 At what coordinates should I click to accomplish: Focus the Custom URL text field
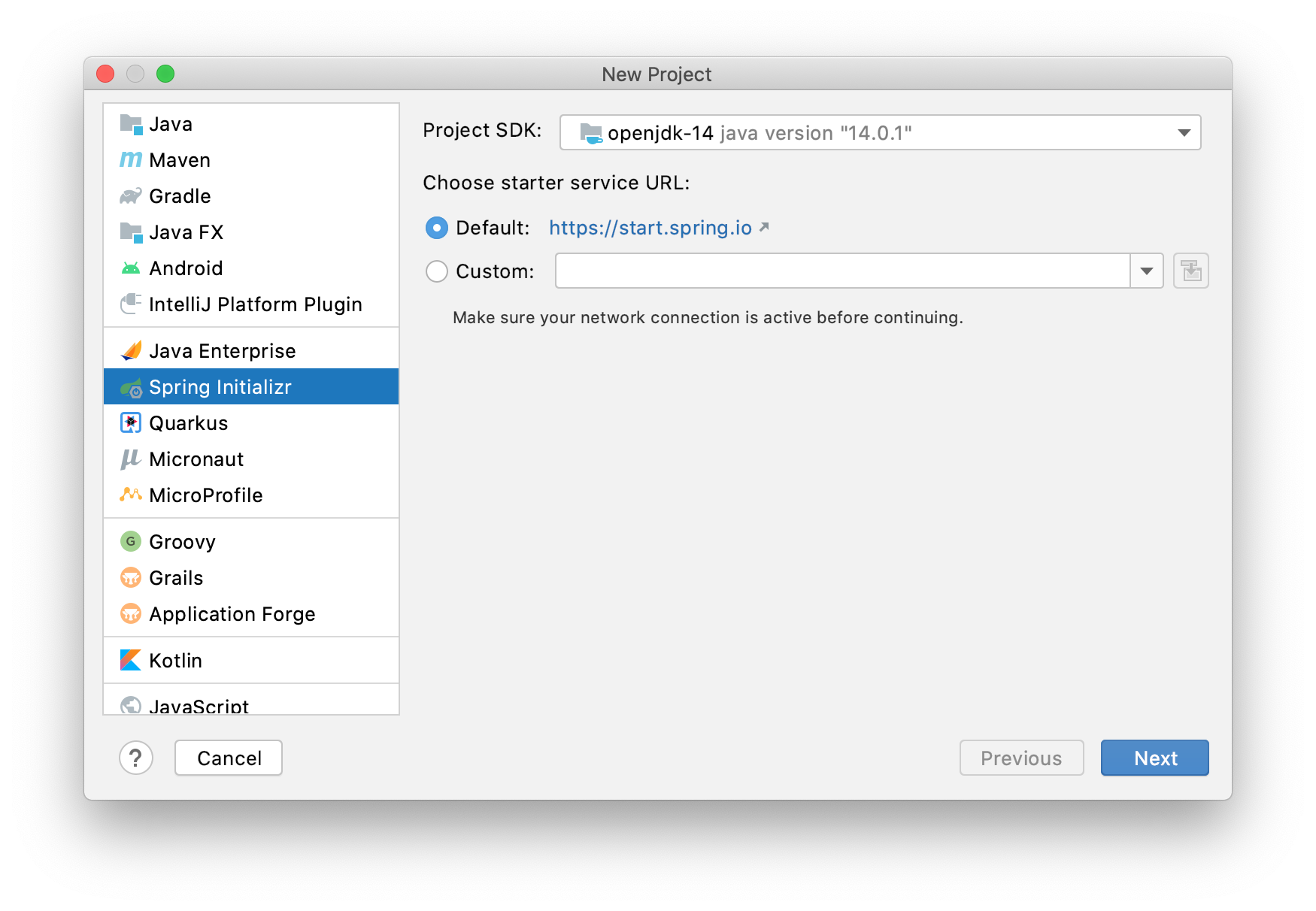(842, 271)
